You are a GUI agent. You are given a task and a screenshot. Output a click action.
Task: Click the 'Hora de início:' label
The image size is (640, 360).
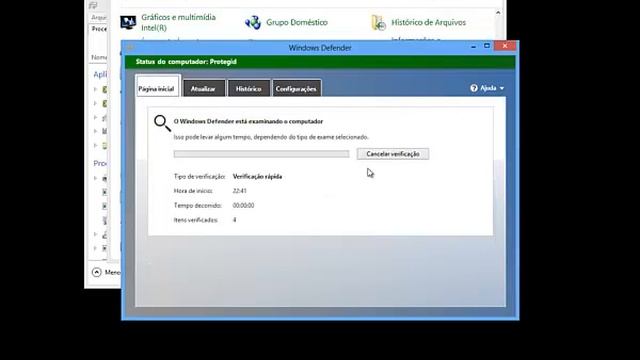pos(193,191)
